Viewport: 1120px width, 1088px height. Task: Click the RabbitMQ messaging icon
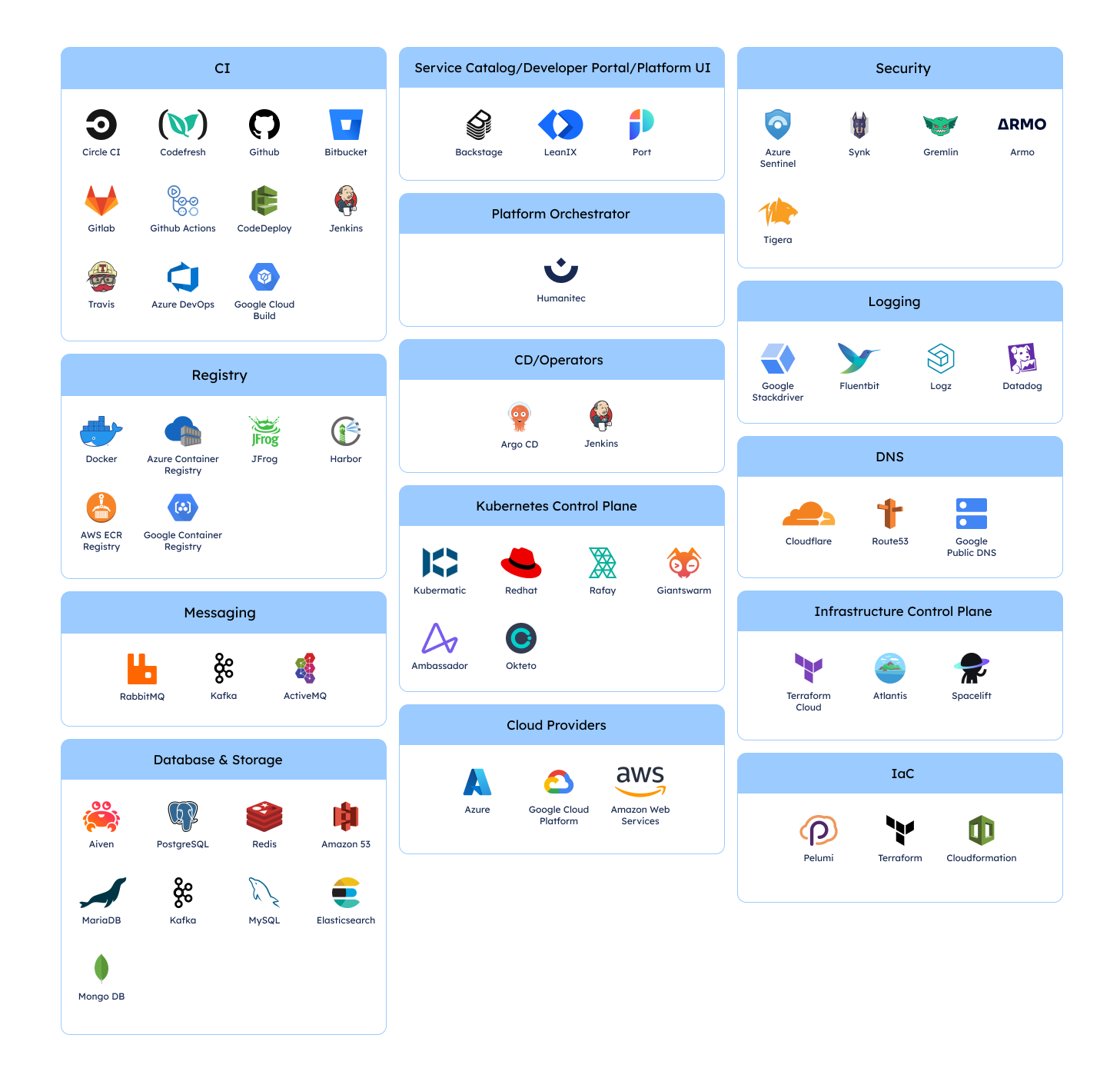pos(142,668)
